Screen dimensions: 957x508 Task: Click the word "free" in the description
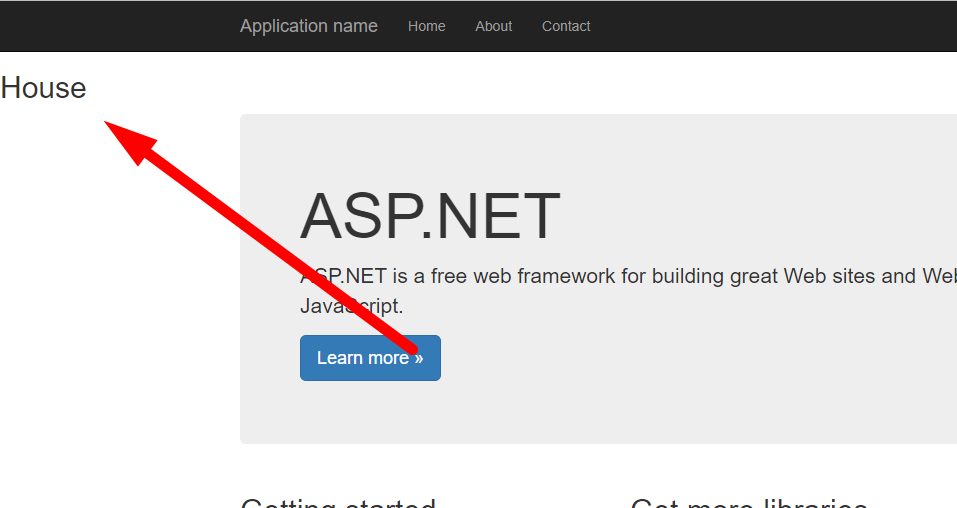451,276
